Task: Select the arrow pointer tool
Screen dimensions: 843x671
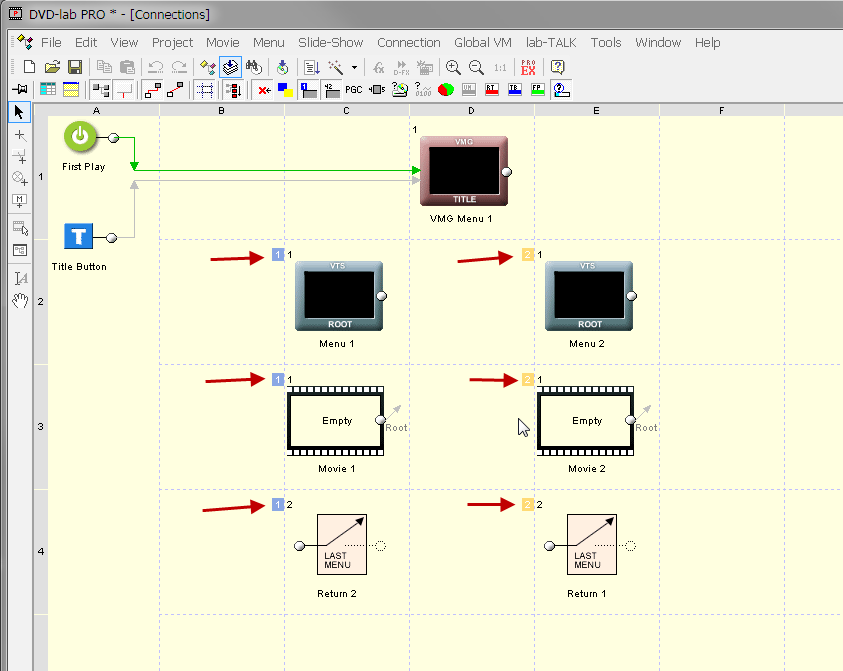Action: tap(20, 112)
